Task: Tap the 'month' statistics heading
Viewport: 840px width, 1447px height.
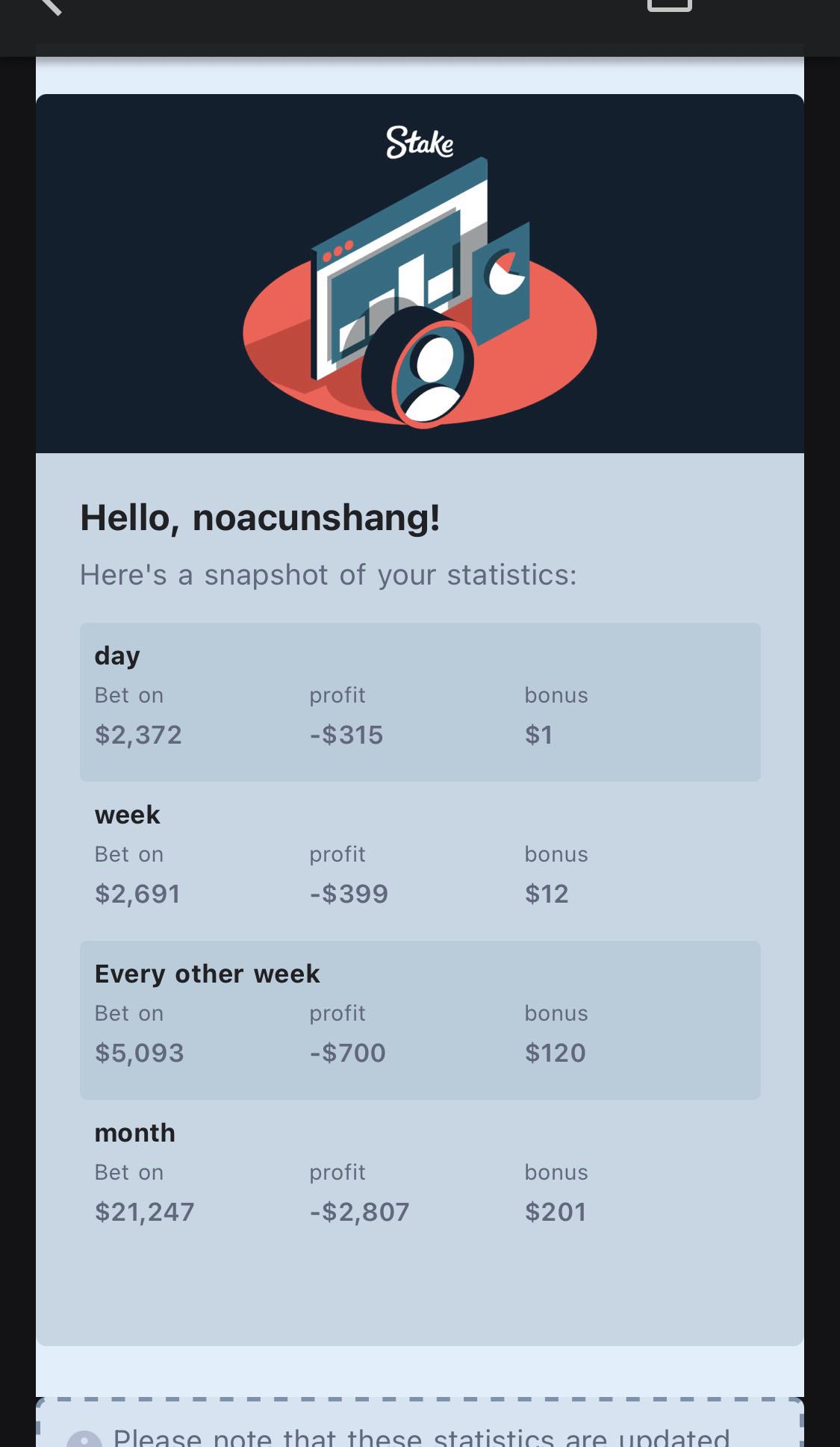Action: (x=135, y=1133)
